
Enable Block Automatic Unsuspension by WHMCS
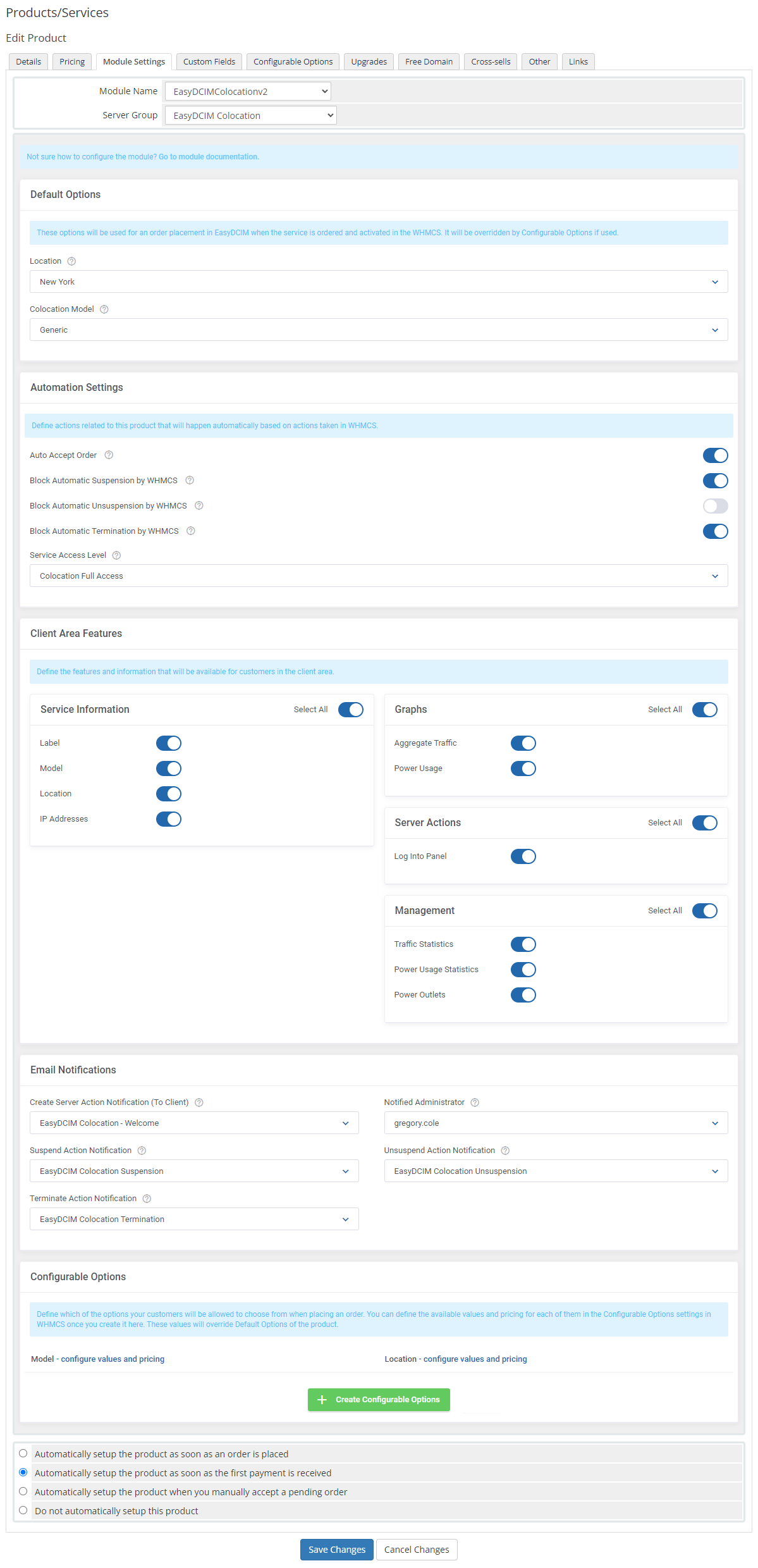point(715,506)
